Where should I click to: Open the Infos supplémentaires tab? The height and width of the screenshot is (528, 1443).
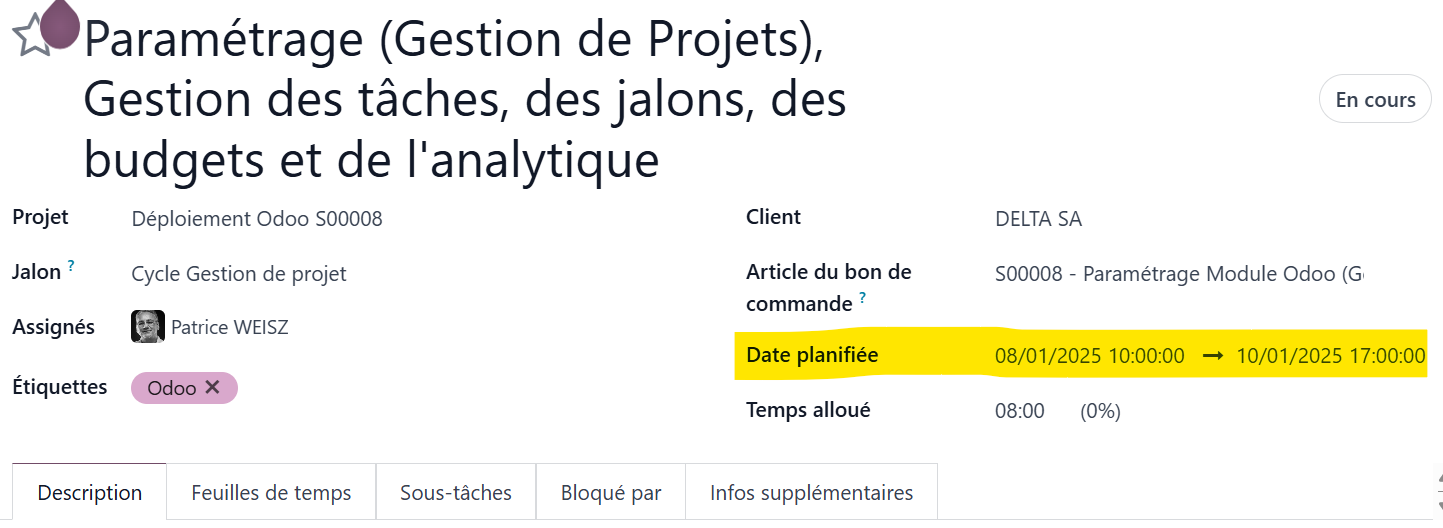click(811, 492)
